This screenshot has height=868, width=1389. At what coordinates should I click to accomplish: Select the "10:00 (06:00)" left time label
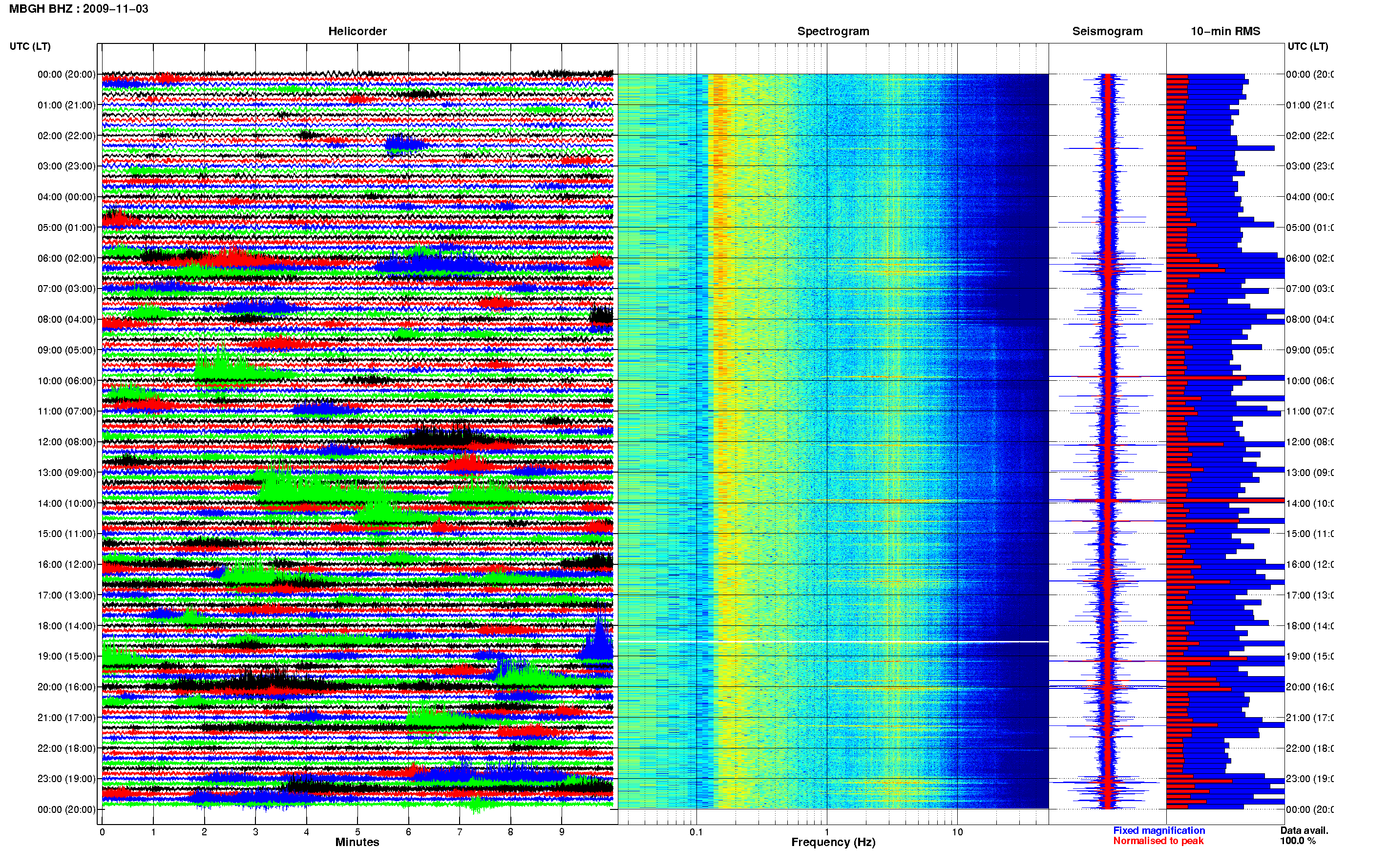tap(66, 381)
